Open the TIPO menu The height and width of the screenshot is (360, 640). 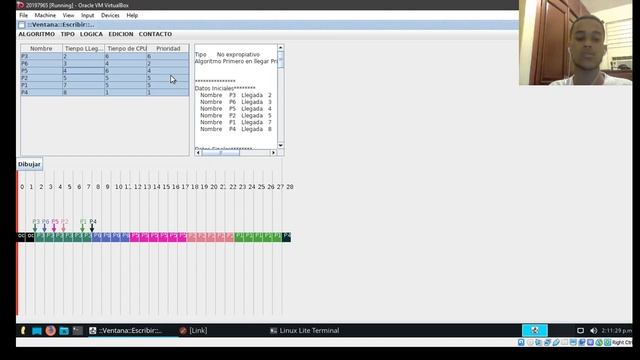pyautogui.click(x=67, y=34)
